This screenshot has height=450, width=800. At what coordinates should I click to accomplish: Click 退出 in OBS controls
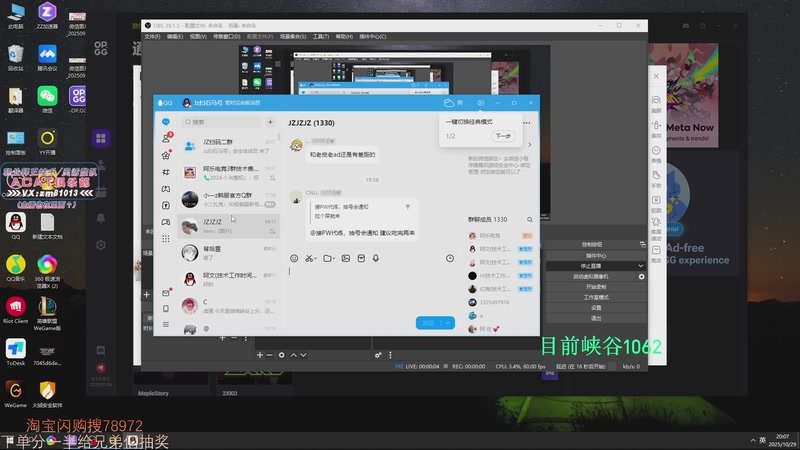tap(596, 318)
